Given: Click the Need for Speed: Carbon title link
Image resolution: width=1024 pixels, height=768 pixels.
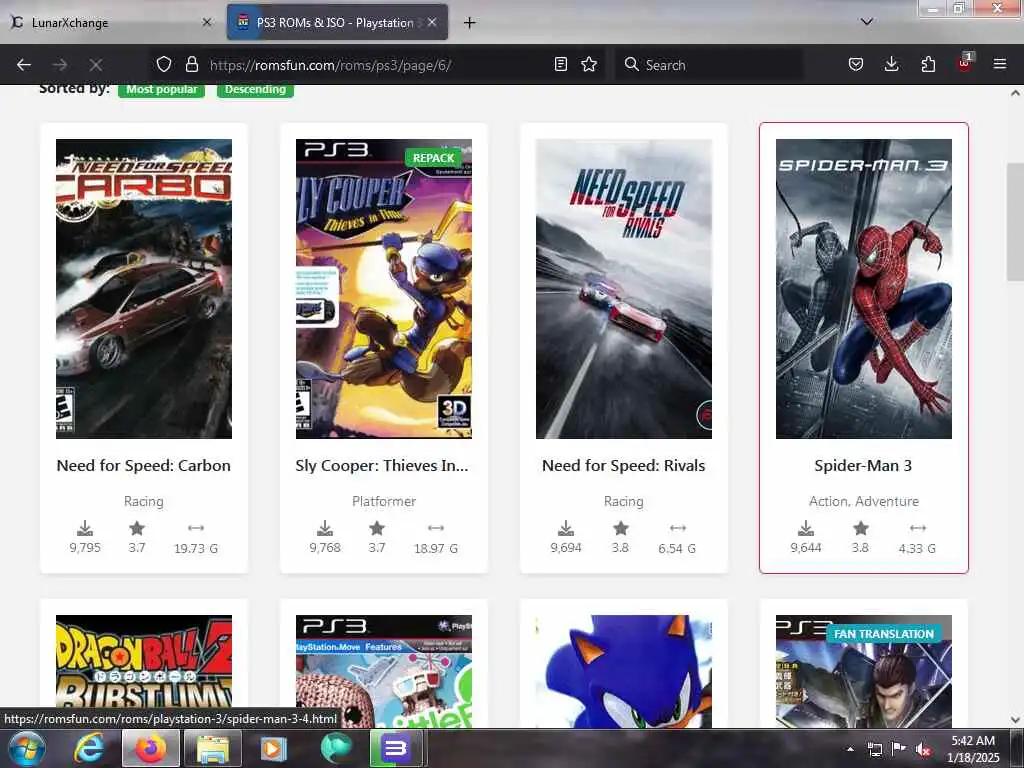Looking at the screenshot, I should (144, 466).
